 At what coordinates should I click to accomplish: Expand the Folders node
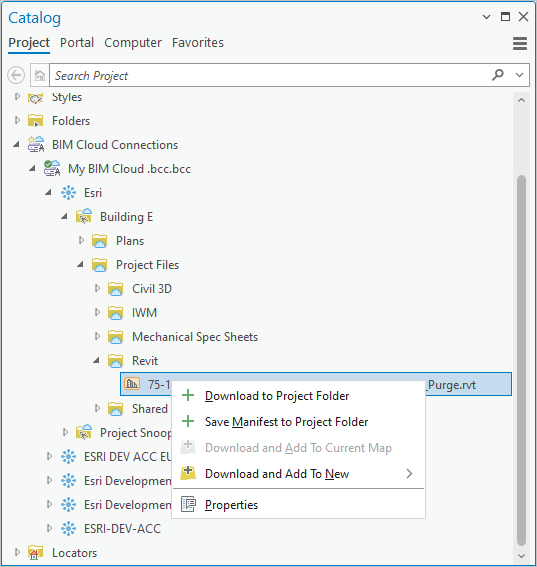point(17,120)
